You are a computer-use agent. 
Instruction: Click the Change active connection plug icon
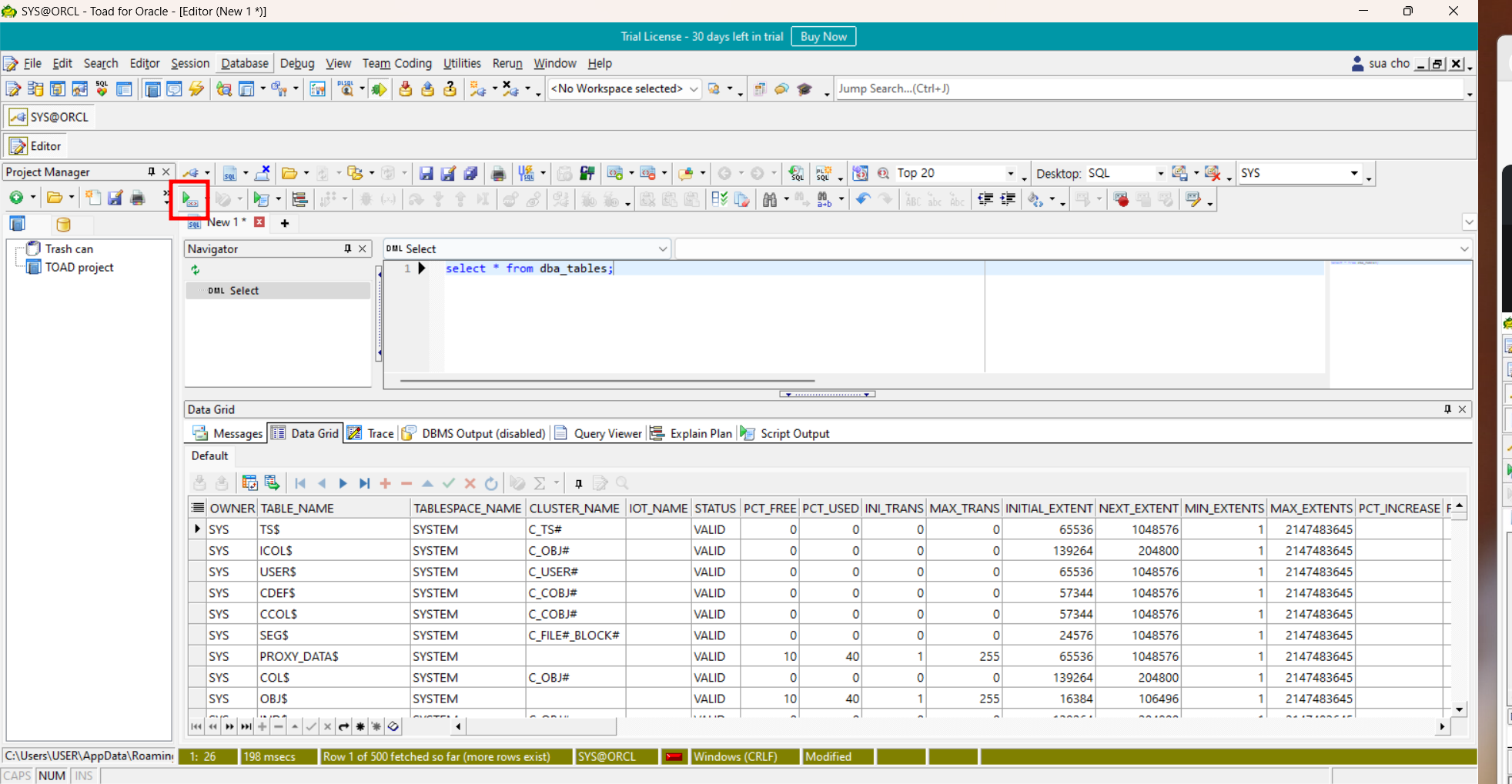191,173
